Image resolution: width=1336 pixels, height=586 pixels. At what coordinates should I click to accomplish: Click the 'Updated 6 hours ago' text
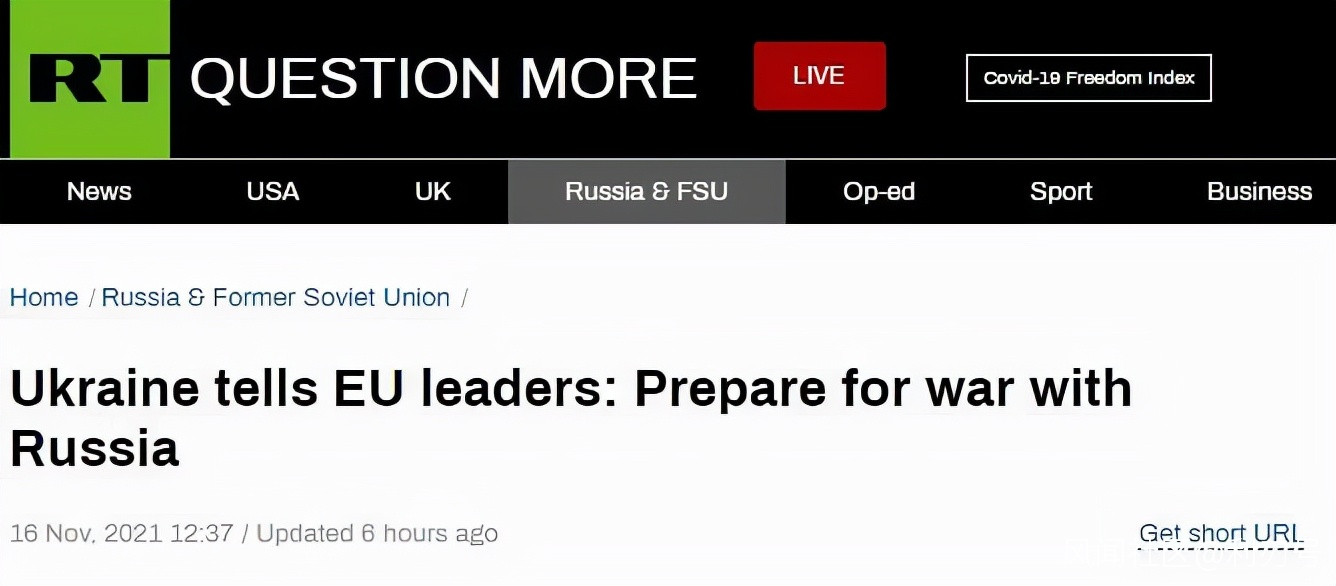[x=377, y=533]
